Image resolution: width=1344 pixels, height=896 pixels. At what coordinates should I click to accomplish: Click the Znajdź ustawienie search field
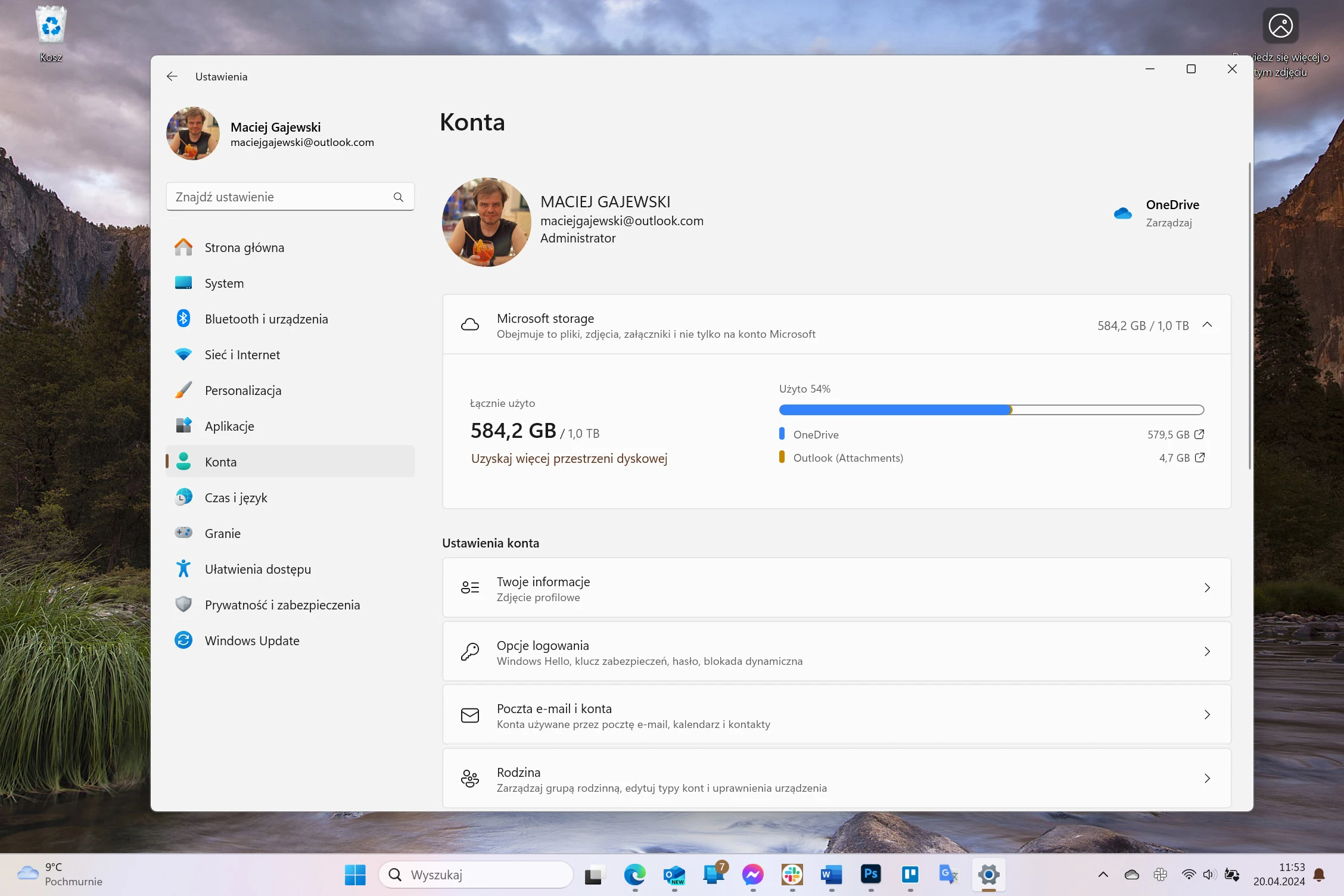[x=290, y=197]
